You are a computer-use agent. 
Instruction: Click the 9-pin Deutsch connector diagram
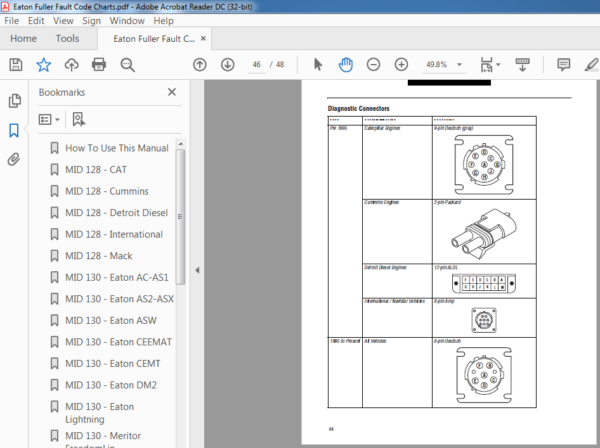[x=484, y=165]
